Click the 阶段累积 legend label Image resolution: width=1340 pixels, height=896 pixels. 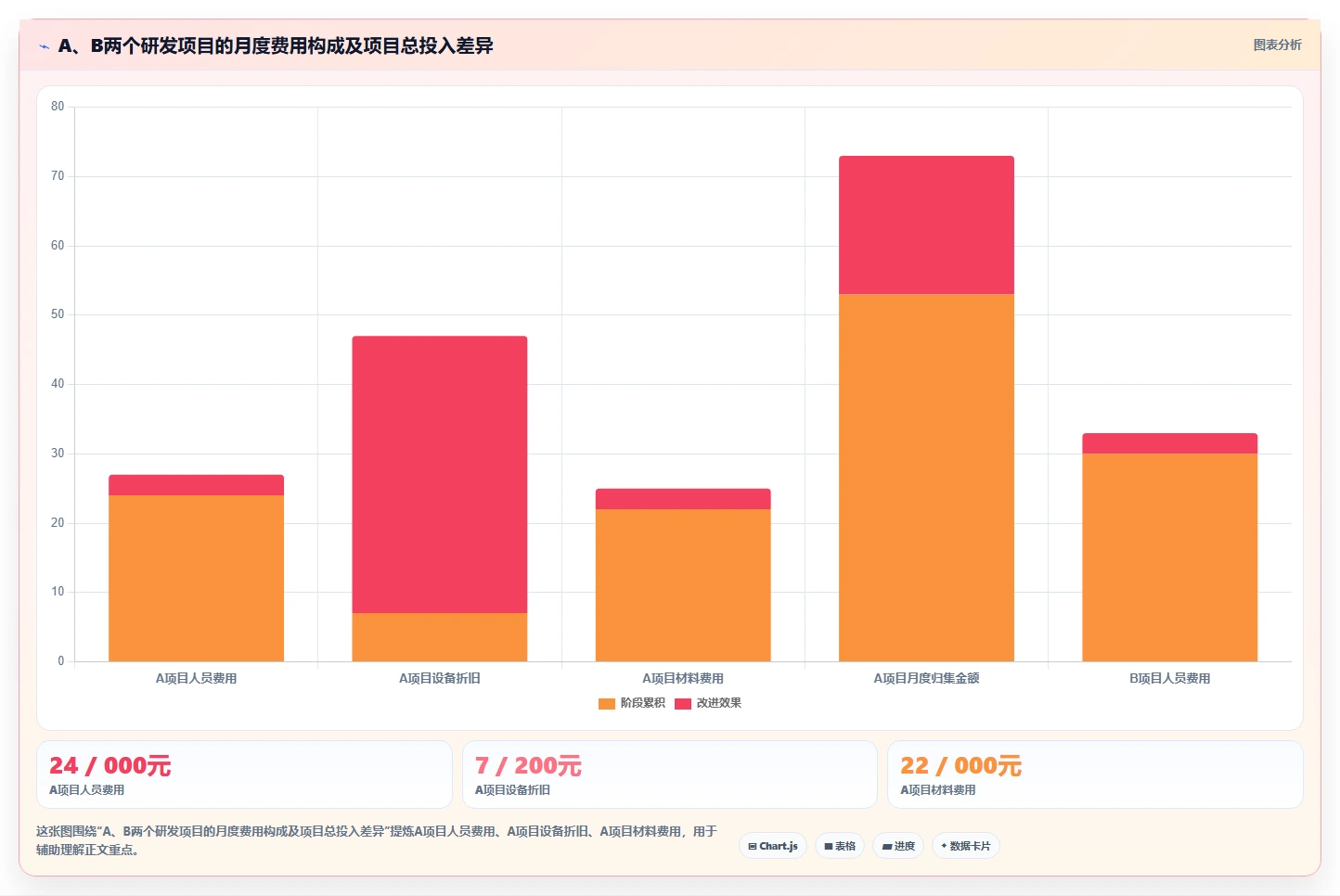642,703
